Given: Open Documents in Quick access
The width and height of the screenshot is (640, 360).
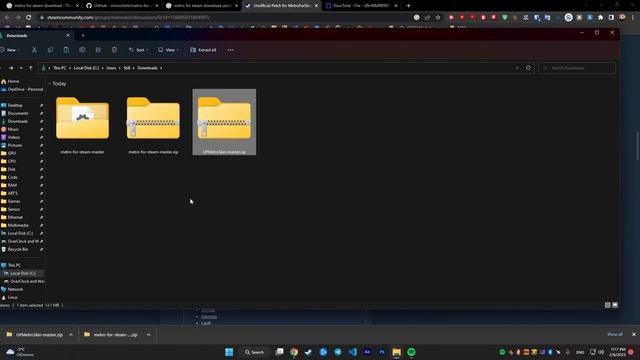Looking at the screenshot, I should coord(18,113).
